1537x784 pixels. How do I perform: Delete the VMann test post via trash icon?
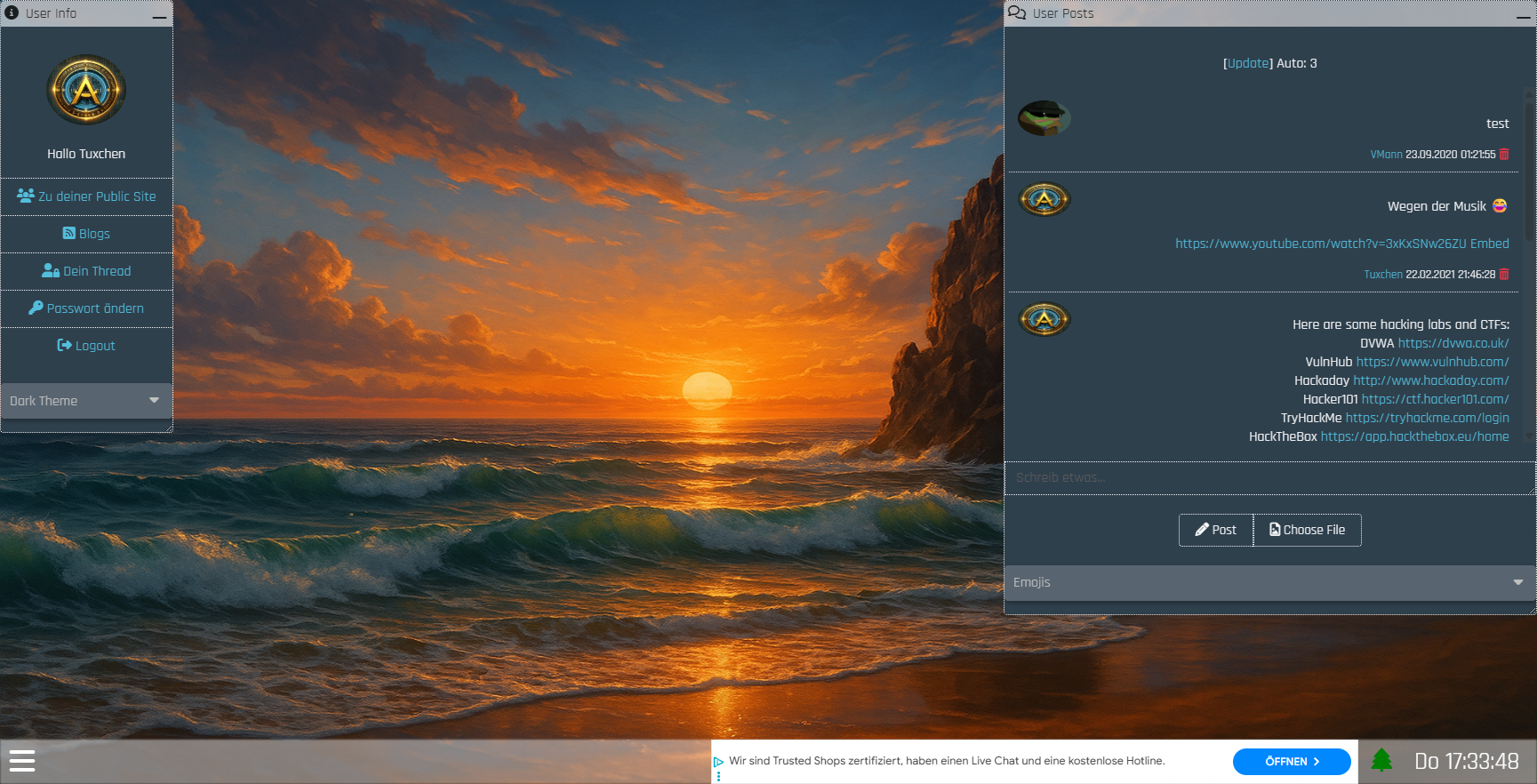click(1504, 154)
